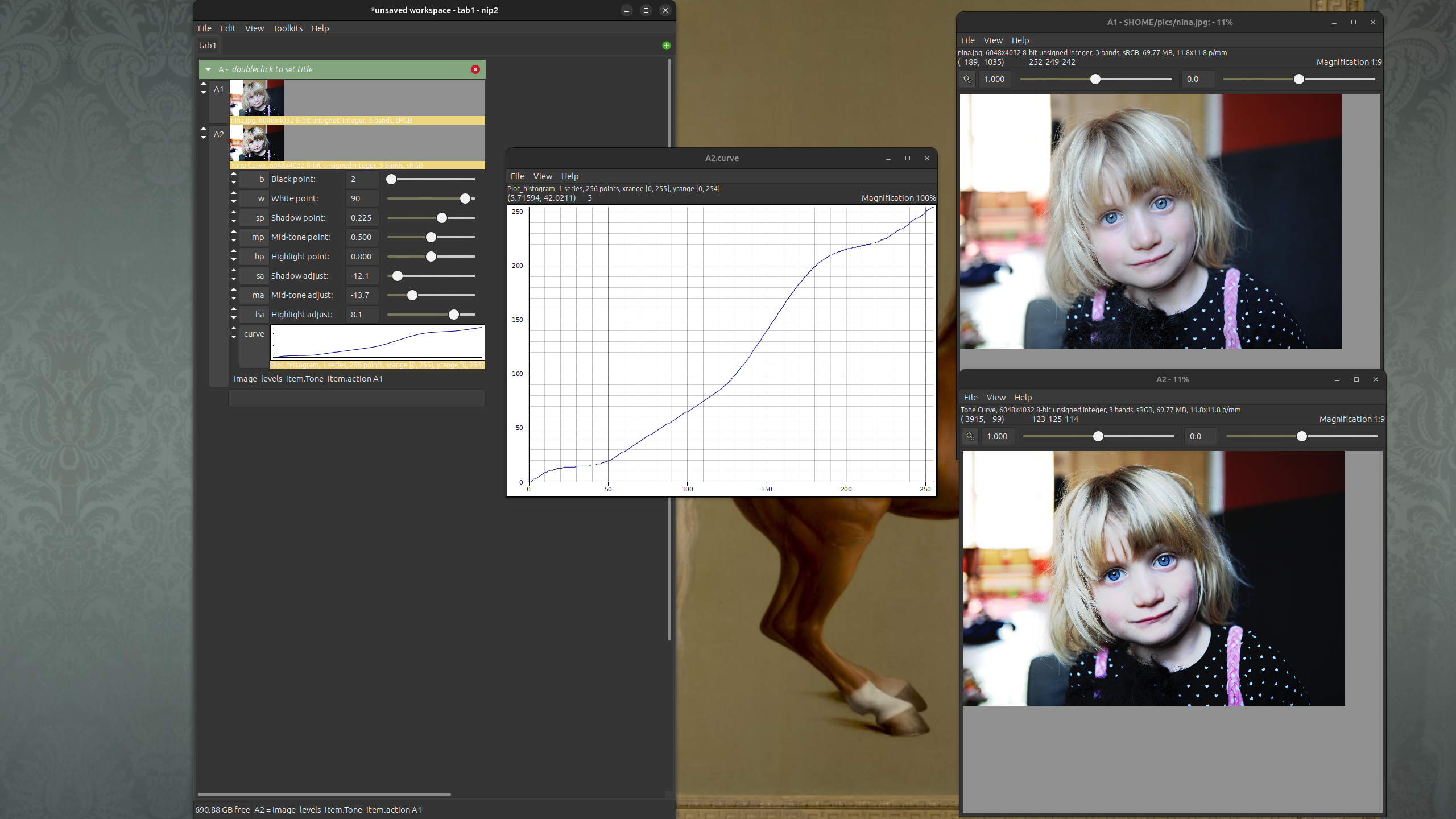Open the Toolkits menu
The image size is (1456, 819).
point(287,28)
